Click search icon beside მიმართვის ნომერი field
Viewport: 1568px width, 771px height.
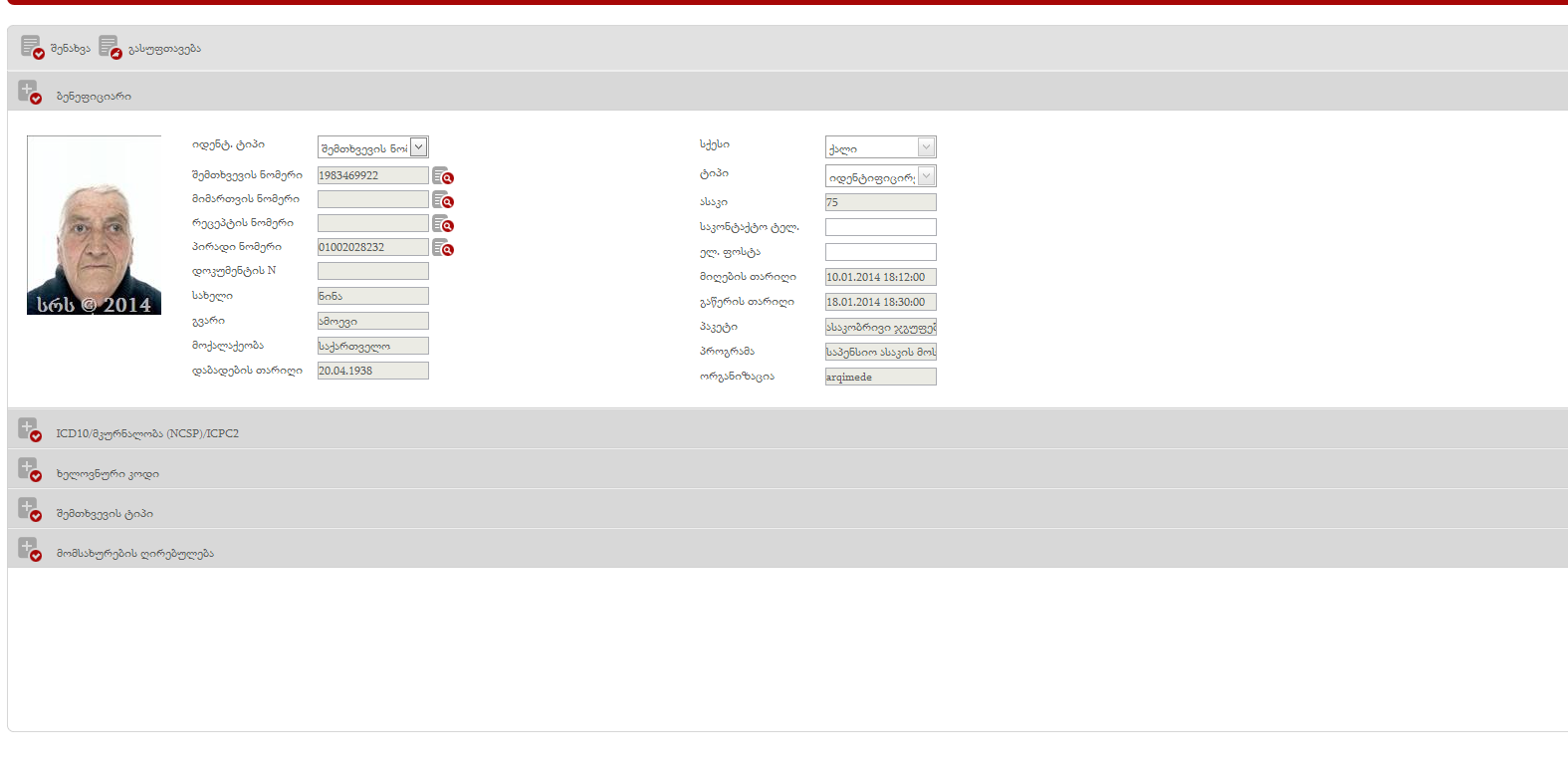pyautogui.click(x=443, y=200)
